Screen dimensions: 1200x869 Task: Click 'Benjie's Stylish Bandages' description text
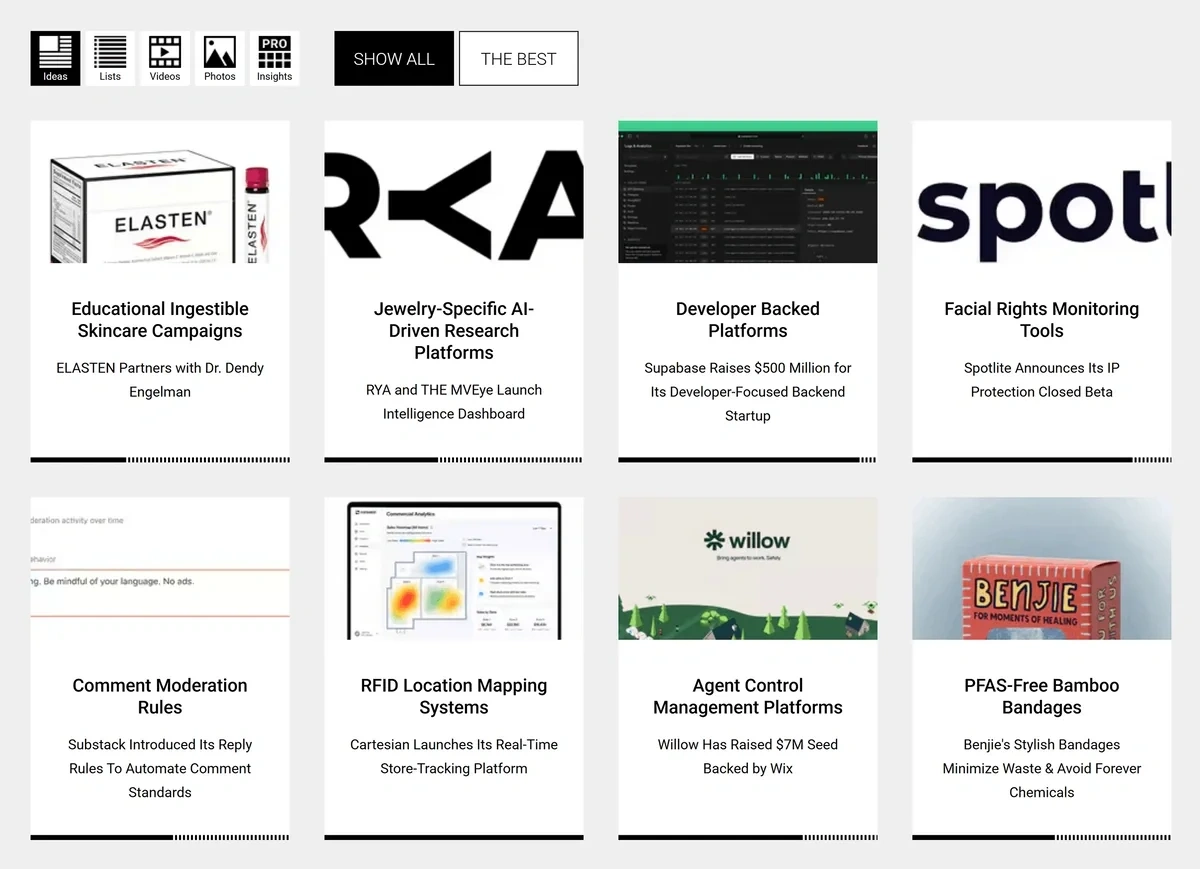tap(1042, 768)
